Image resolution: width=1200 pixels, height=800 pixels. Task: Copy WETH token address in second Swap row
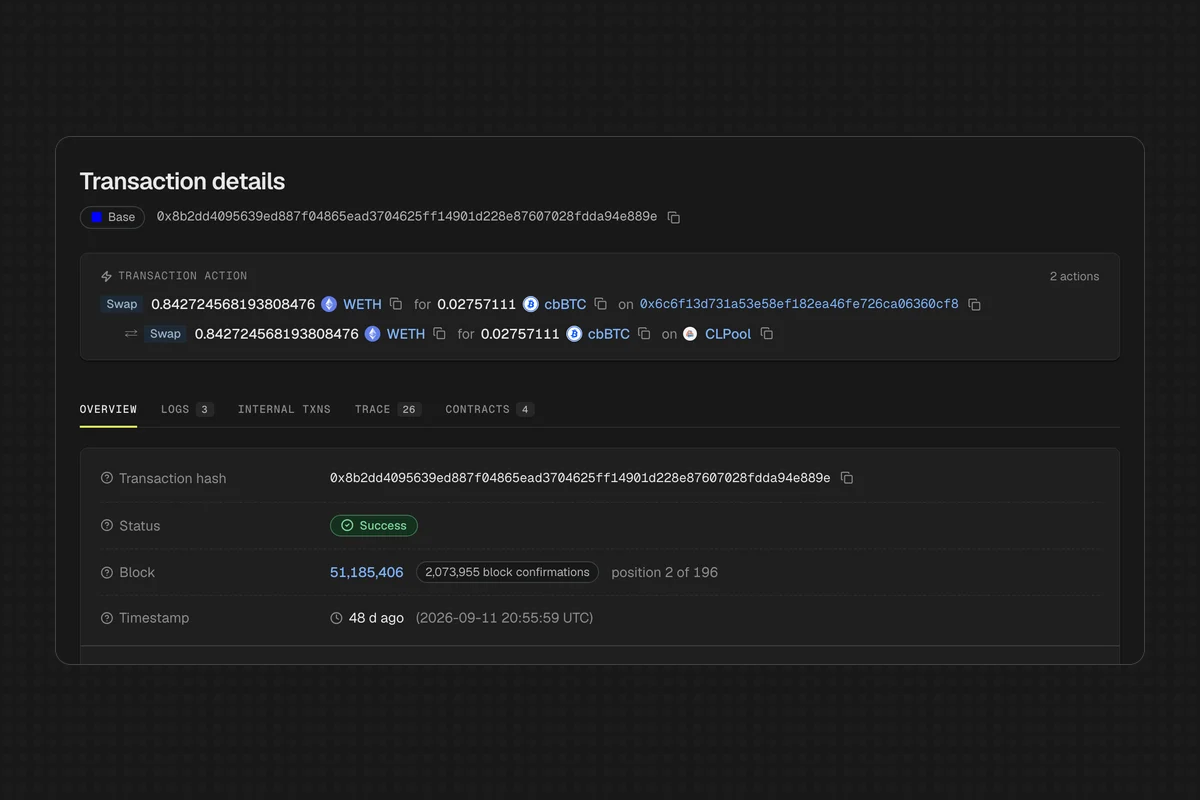440,334
